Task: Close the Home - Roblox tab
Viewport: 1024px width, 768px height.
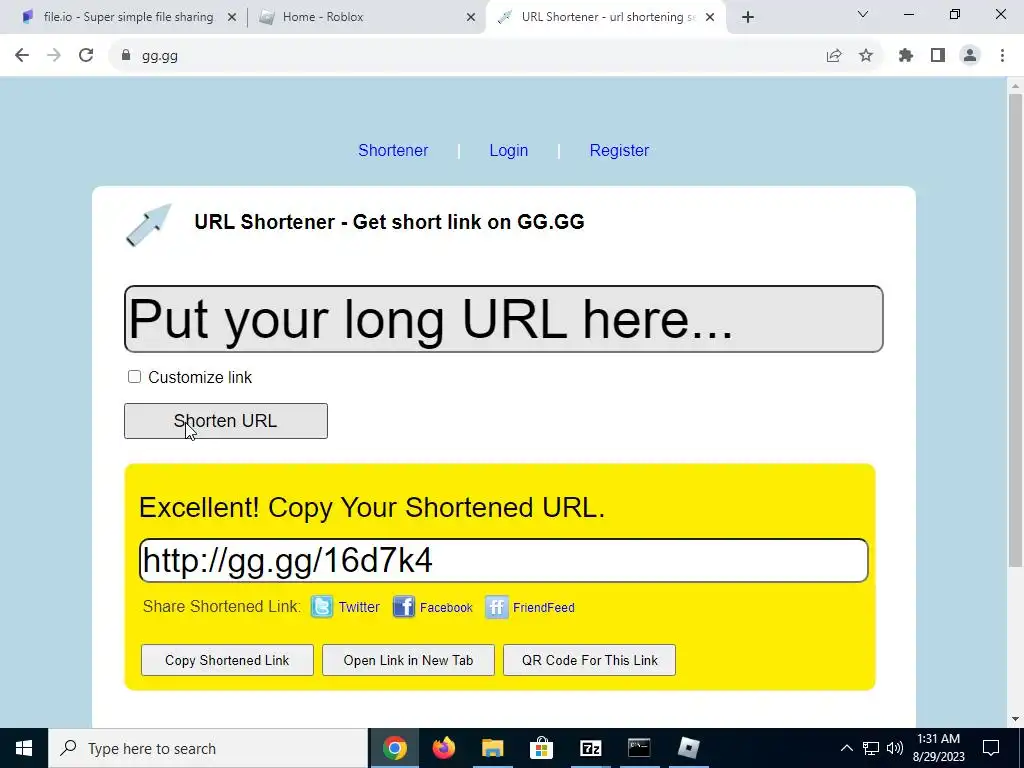Action: pyautogui.click(x=471, y=17)
